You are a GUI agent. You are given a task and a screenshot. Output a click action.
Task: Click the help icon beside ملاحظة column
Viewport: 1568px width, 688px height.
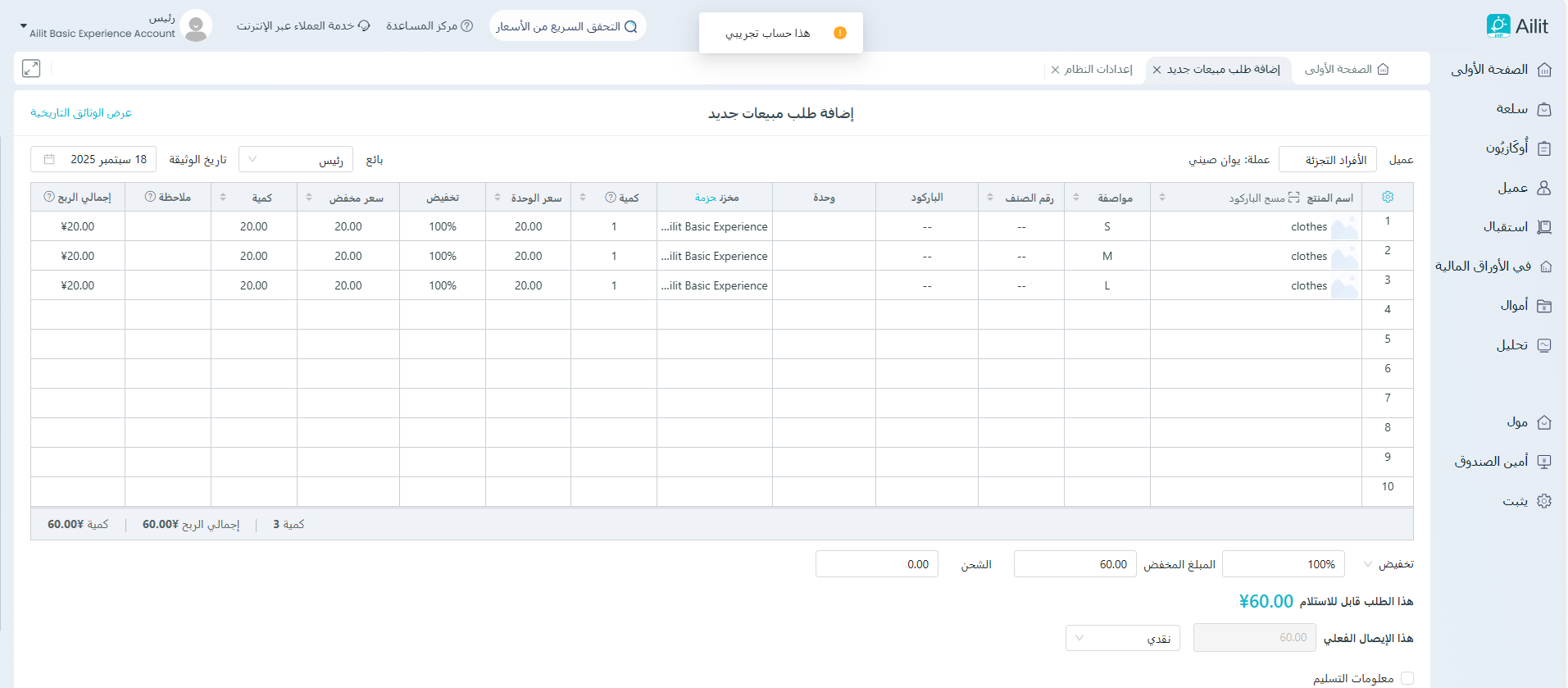150,198
